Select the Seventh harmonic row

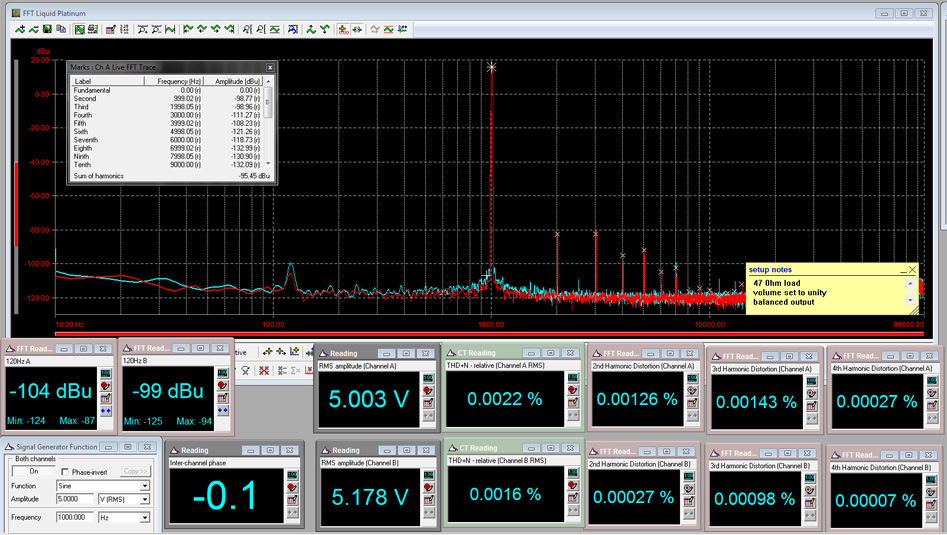[x=167, y=139]
